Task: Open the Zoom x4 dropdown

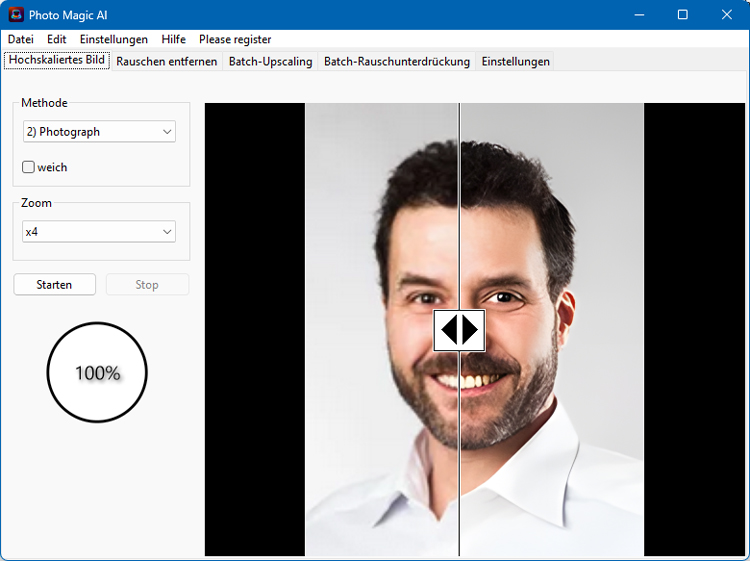Action: pos(99,232)
